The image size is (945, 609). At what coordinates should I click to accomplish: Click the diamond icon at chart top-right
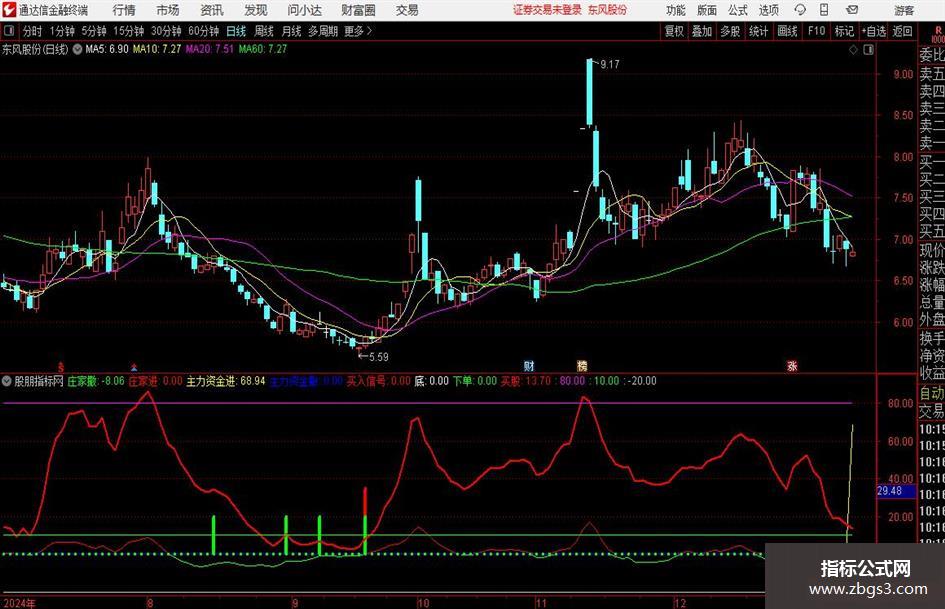coord(853,49)
